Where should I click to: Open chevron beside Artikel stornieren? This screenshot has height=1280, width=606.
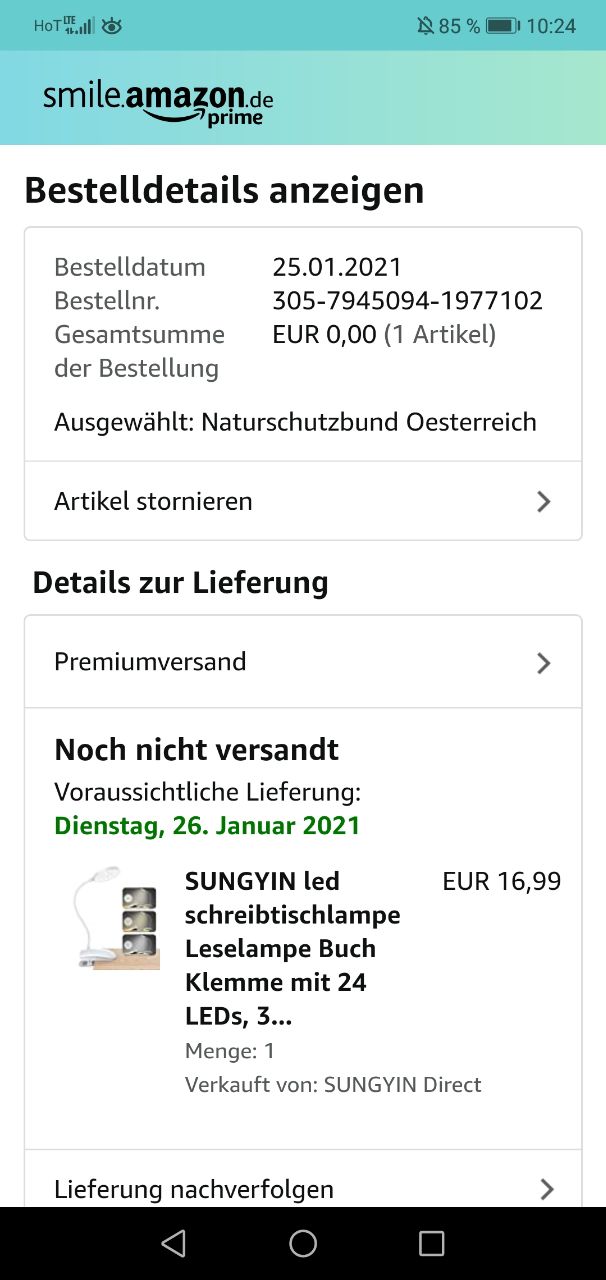tap(544, 501)
